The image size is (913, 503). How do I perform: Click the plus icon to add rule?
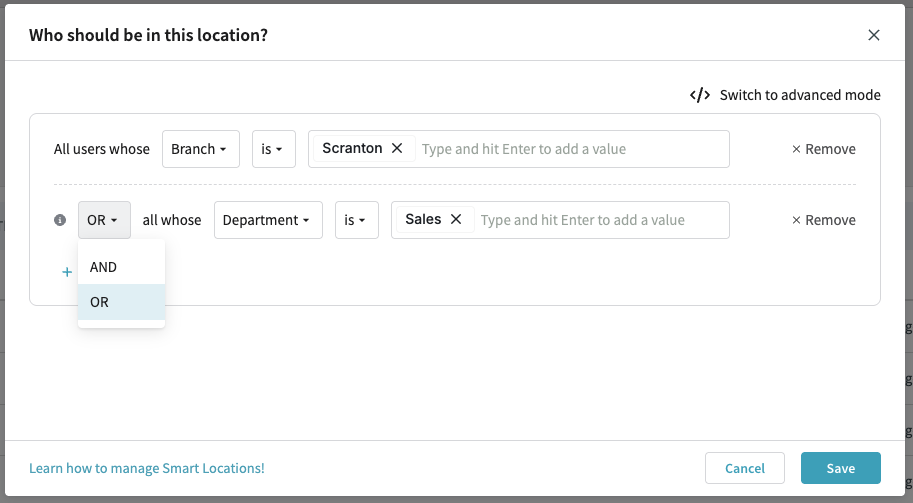click(x=67, y=272)
